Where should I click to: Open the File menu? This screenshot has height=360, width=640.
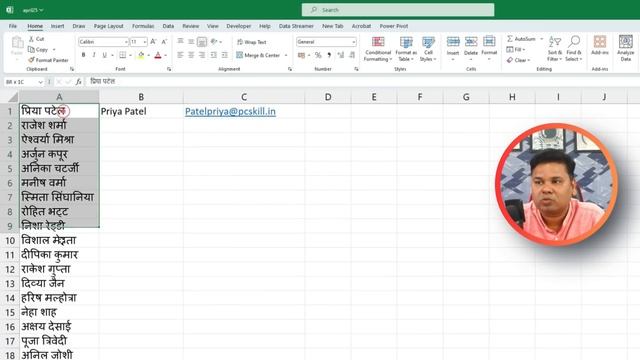13,26
